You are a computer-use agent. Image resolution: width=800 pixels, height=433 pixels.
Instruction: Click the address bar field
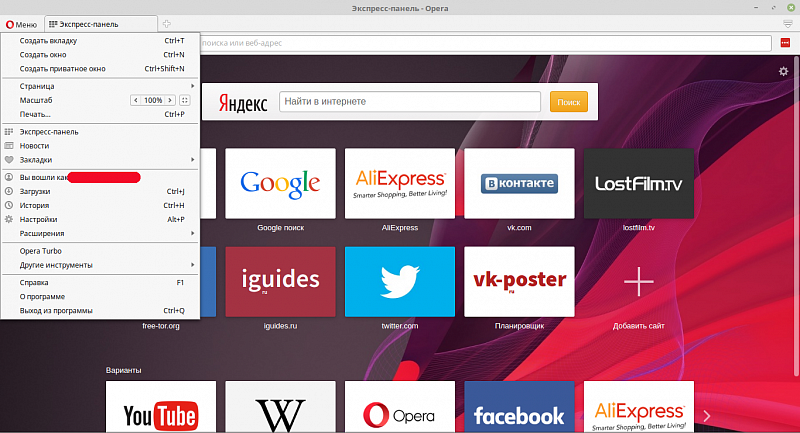[x=485, y=43]
